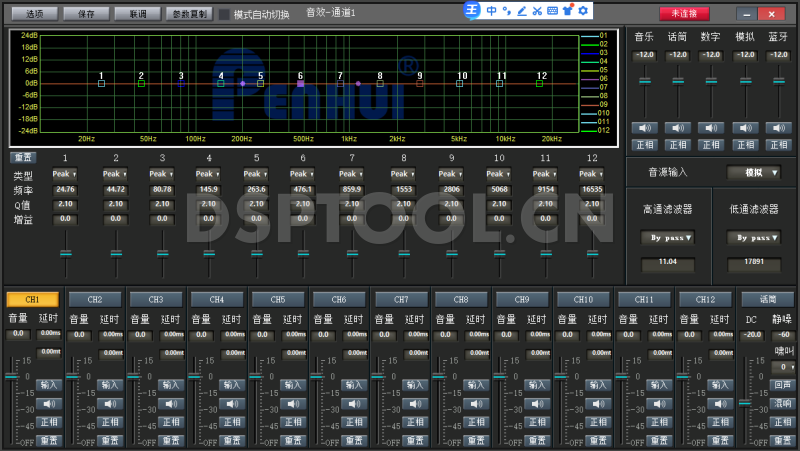Mute the 蓝牙 source with its speaker icon
Image resolution: width=800 pixels, height=451 pixels.
click(x=777, y=127)
